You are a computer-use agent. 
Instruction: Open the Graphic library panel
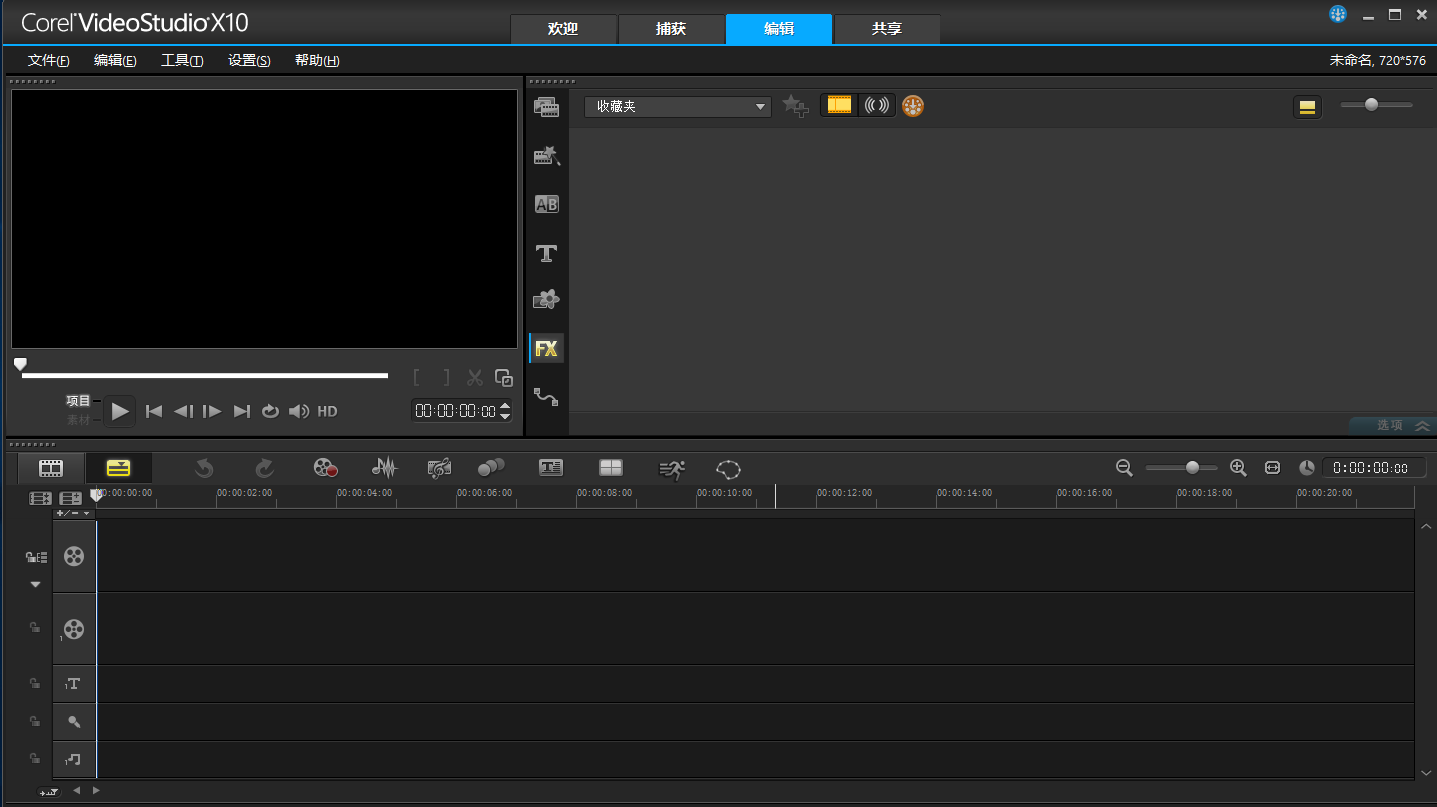pyautogui.click(x=546, y=299)
